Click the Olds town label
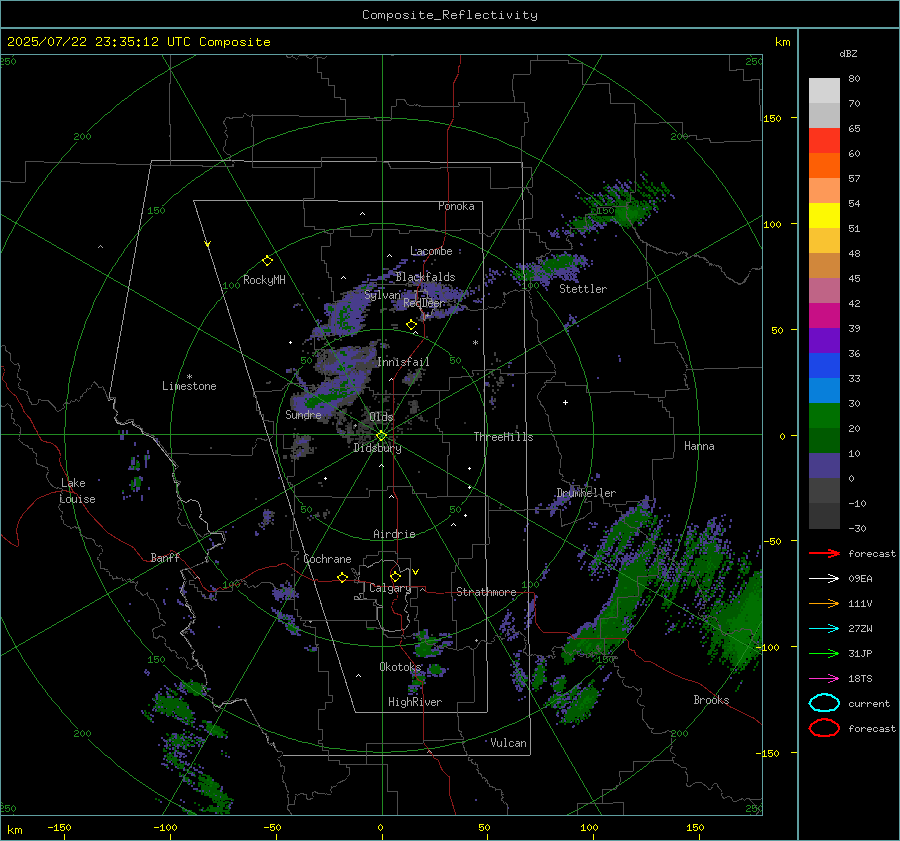This screenshot has width=900, height=841. (x=381, y=417)
